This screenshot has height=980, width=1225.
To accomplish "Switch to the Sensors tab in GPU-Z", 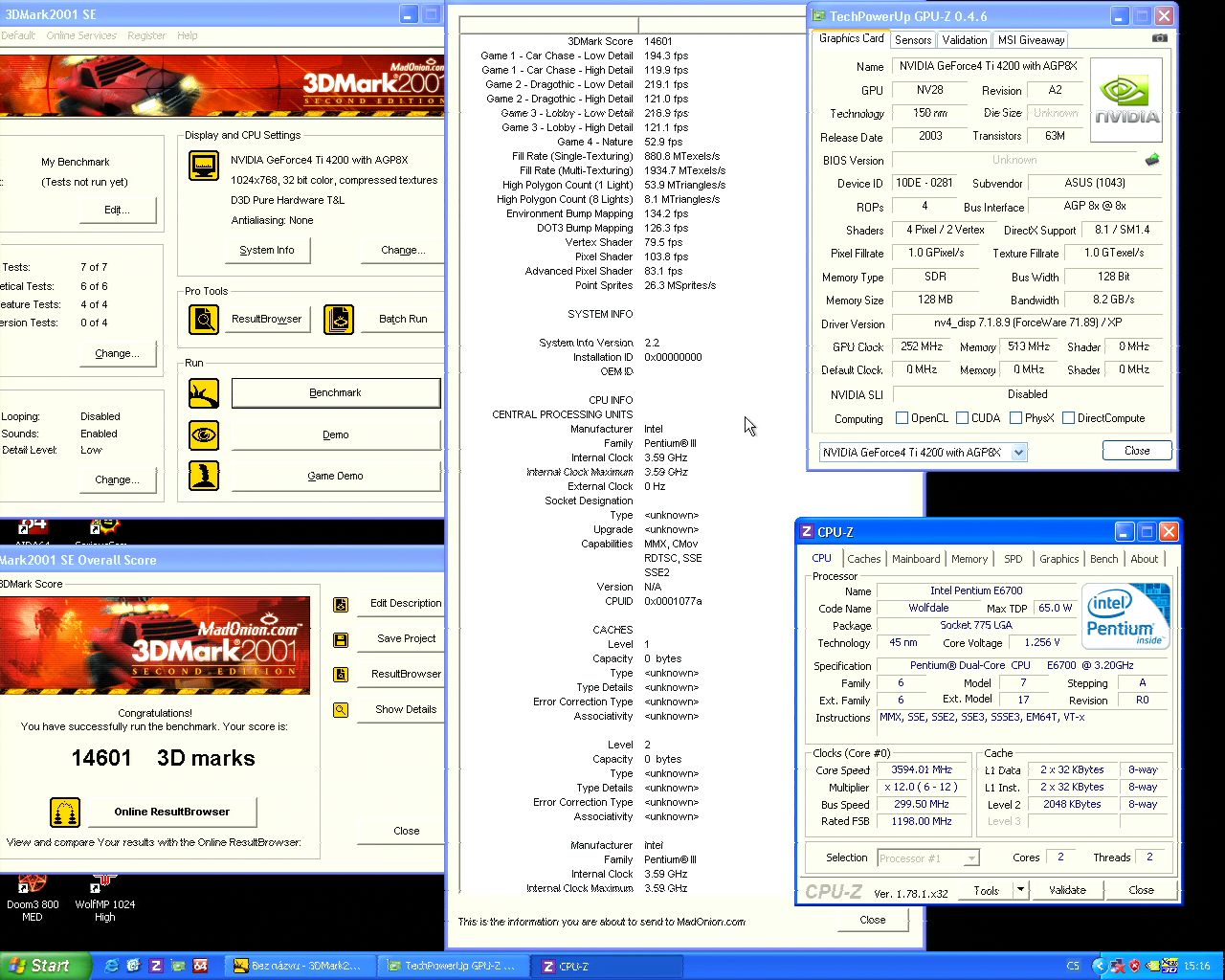I will tap(913, 40).
